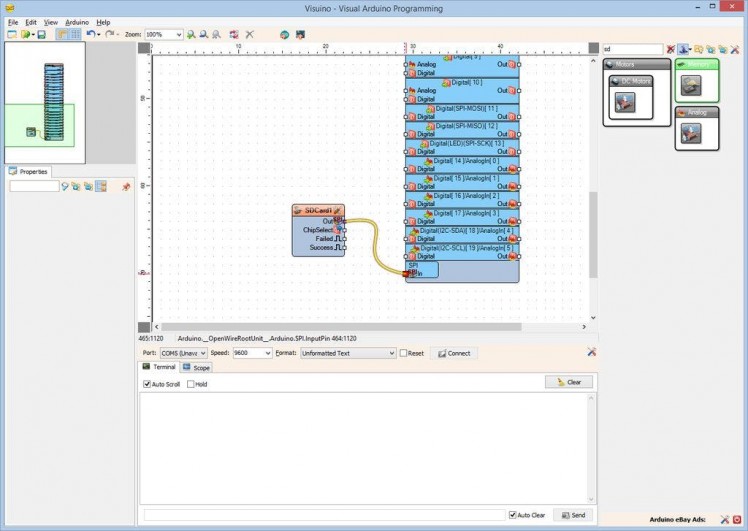
Task: Expand the Format dropdown
Action: pyautogui.click(x=348, y=353)
